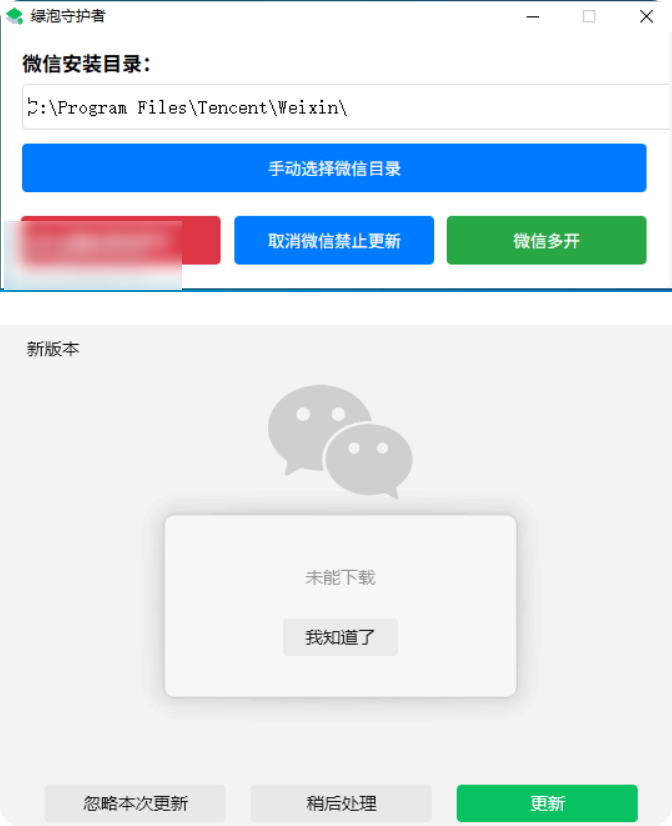
Task: Select 忽略本次更新 to skip update
Action: click(x=135, y=803)
